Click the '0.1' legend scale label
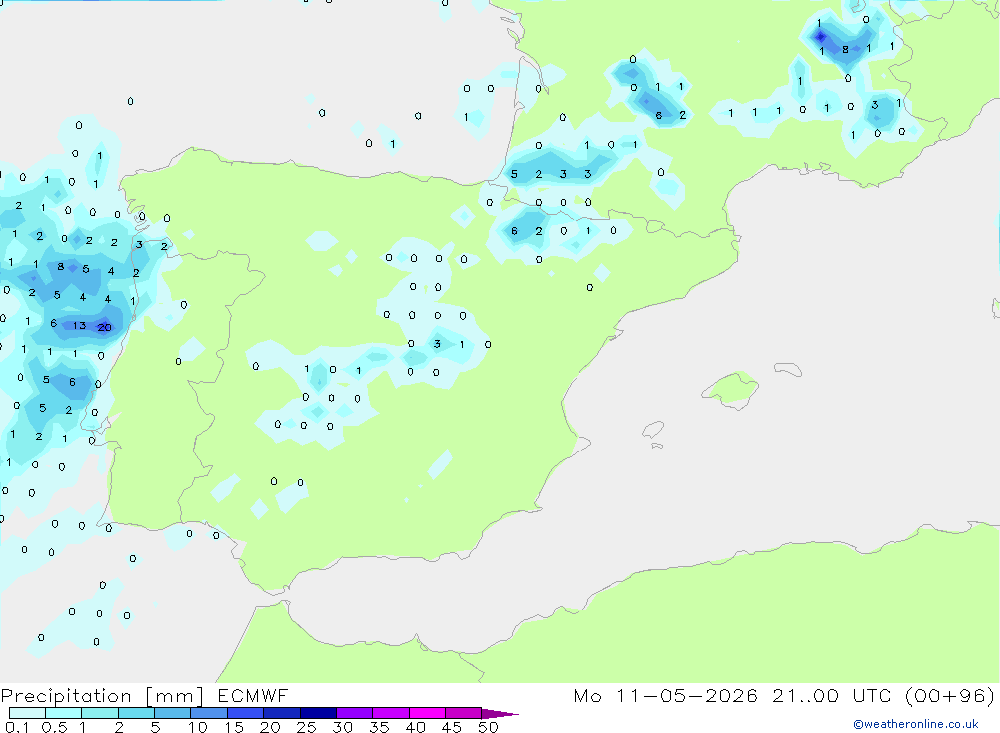Viewport: 1000px width, 733px height. (x=17, y=727)
